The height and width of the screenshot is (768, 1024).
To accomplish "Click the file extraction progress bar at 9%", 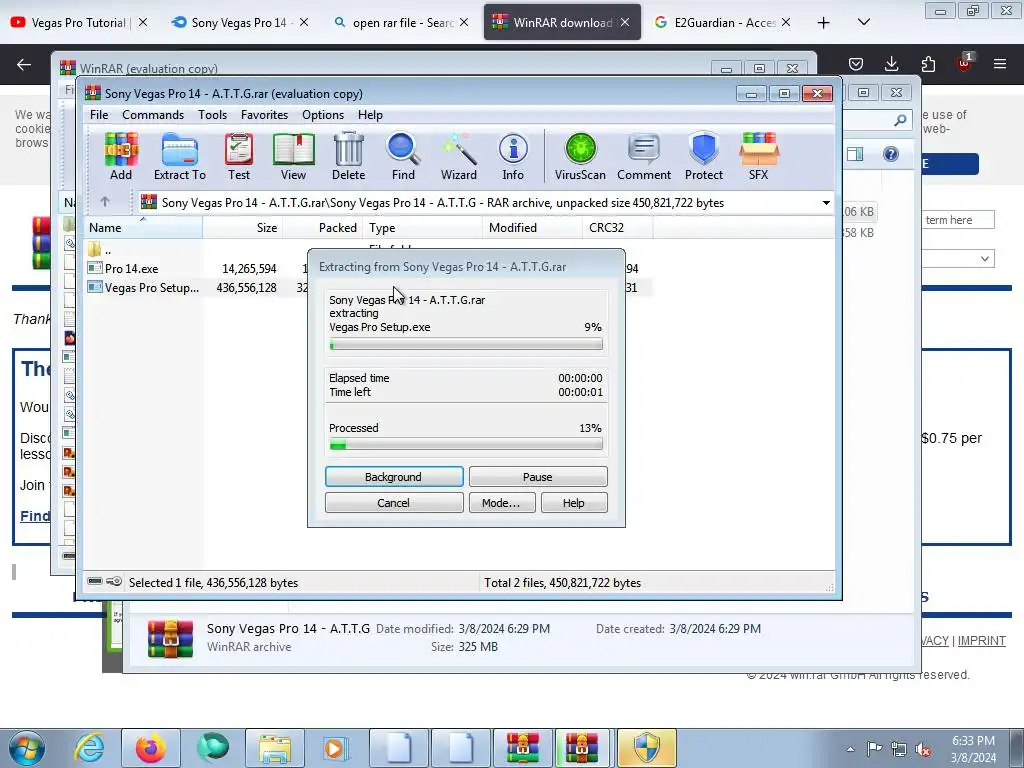I will [466, 344].
